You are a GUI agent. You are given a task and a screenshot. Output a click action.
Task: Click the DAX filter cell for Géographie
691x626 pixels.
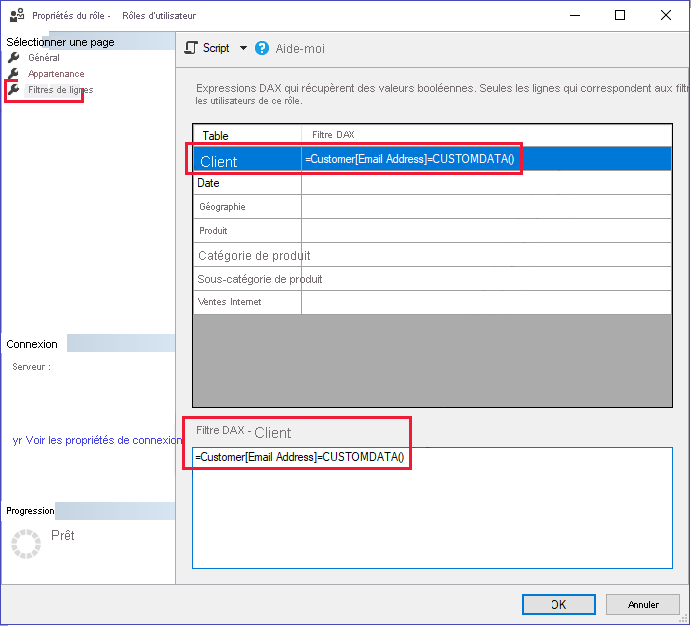(486, 207)
